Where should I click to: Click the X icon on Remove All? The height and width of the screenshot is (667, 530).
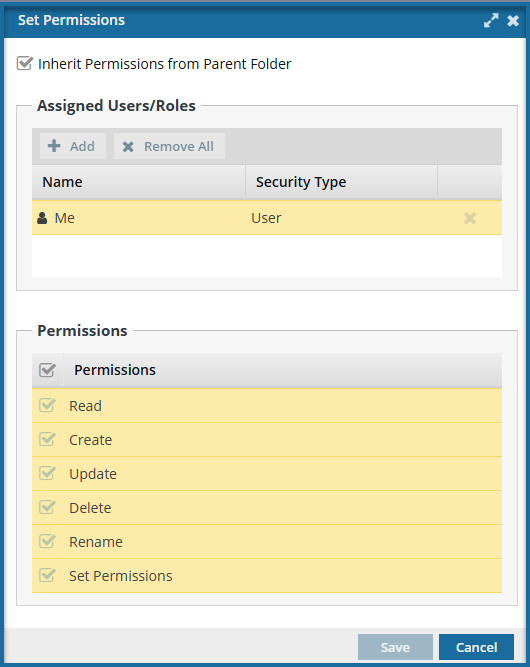tap(128, 147)
